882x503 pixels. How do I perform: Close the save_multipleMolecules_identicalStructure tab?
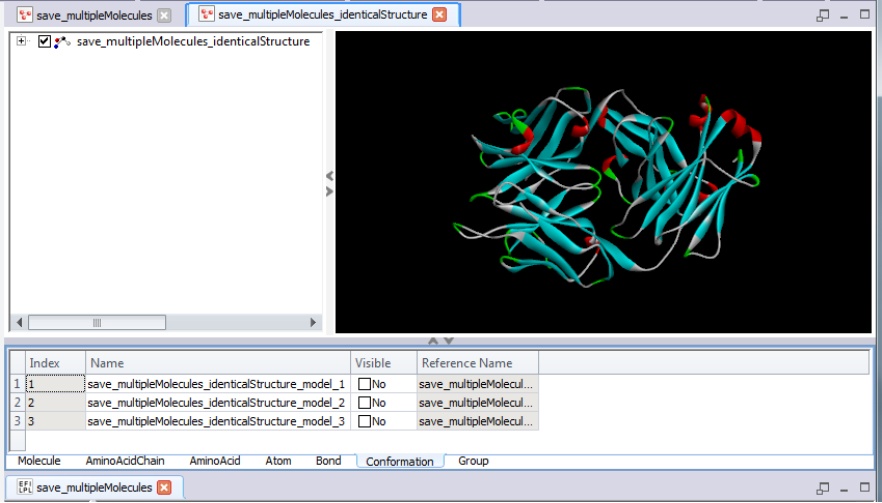[439, 15]
